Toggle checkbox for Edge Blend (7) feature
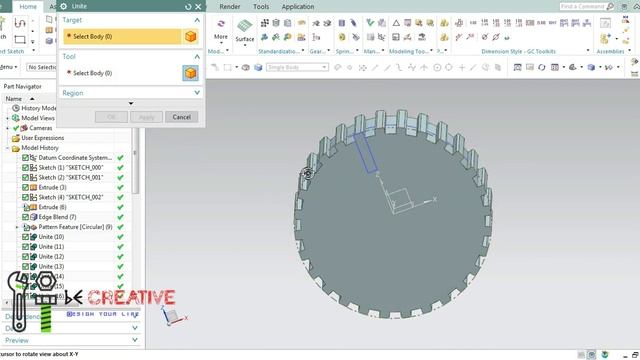640x360 pixels. [x=25, y=217]
